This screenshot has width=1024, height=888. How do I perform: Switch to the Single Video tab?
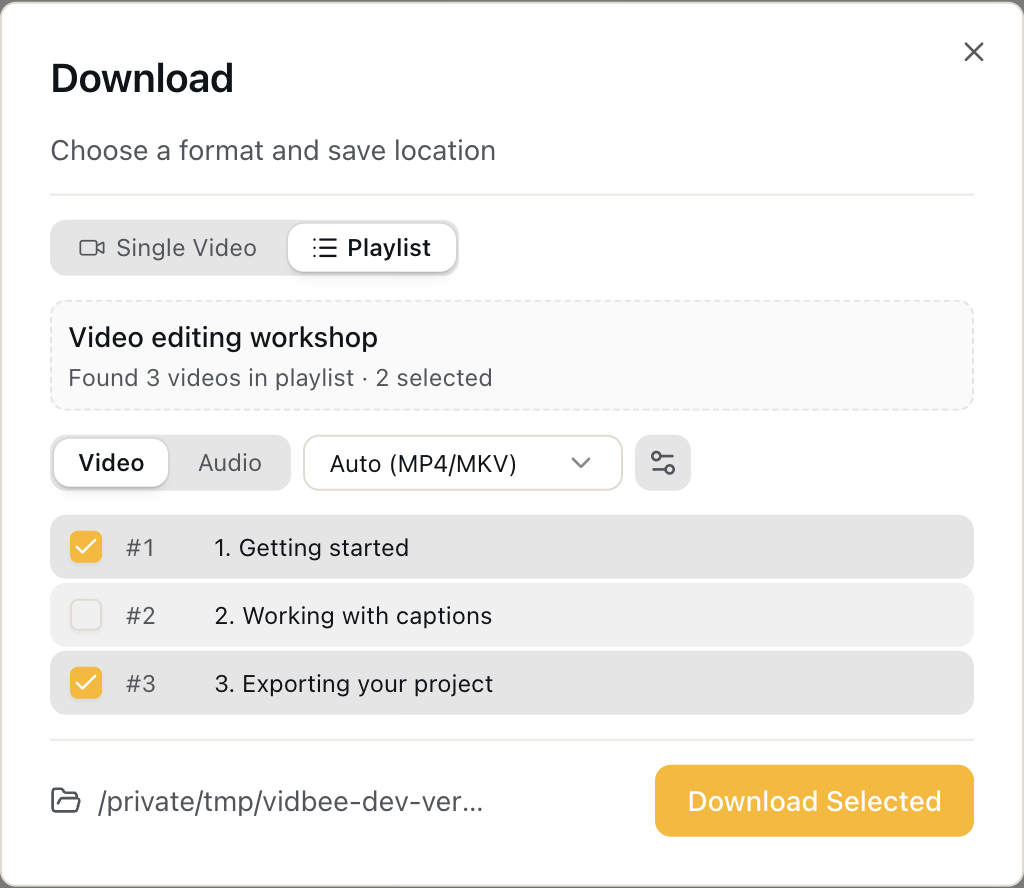pos(168,248)
